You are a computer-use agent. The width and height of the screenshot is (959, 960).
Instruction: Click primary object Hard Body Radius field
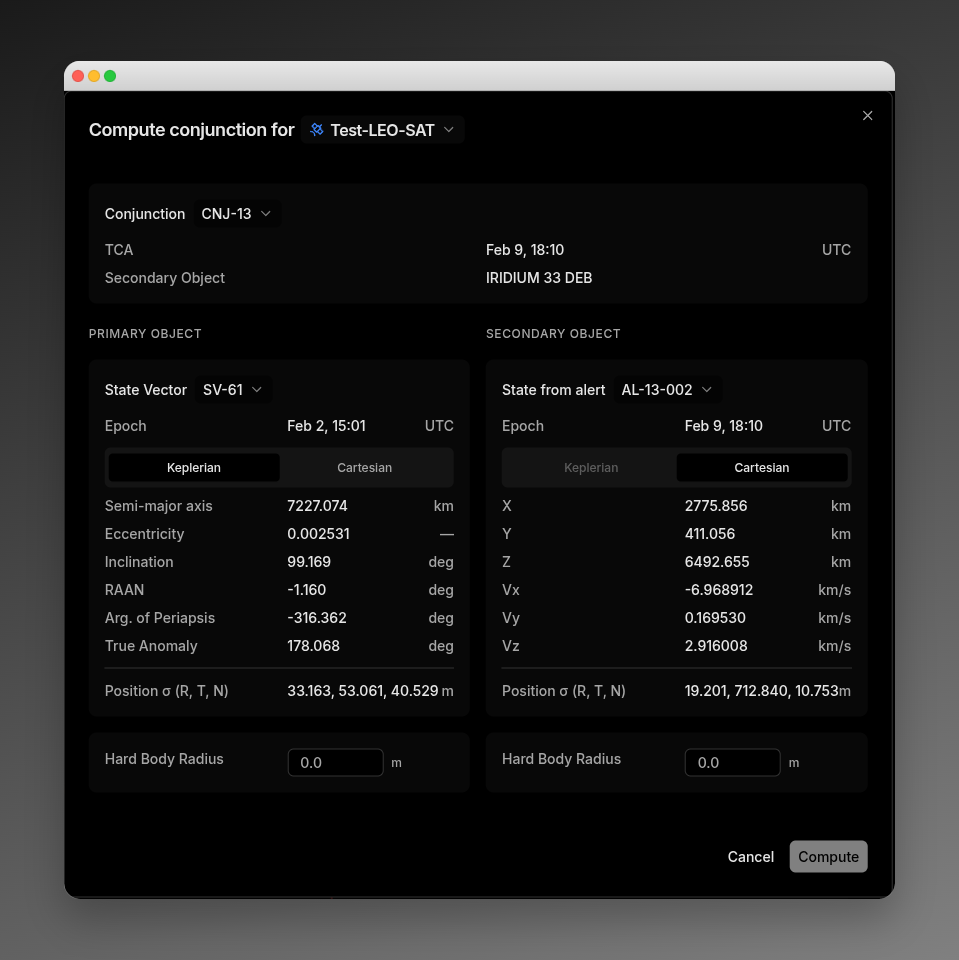pyautogui.click(x=336, y=762)
